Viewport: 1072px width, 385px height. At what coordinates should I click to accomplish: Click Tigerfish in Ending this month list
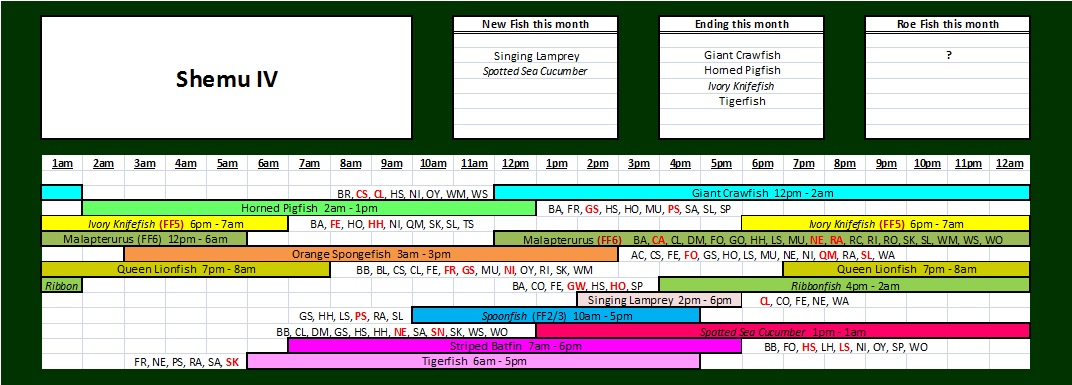741,101
